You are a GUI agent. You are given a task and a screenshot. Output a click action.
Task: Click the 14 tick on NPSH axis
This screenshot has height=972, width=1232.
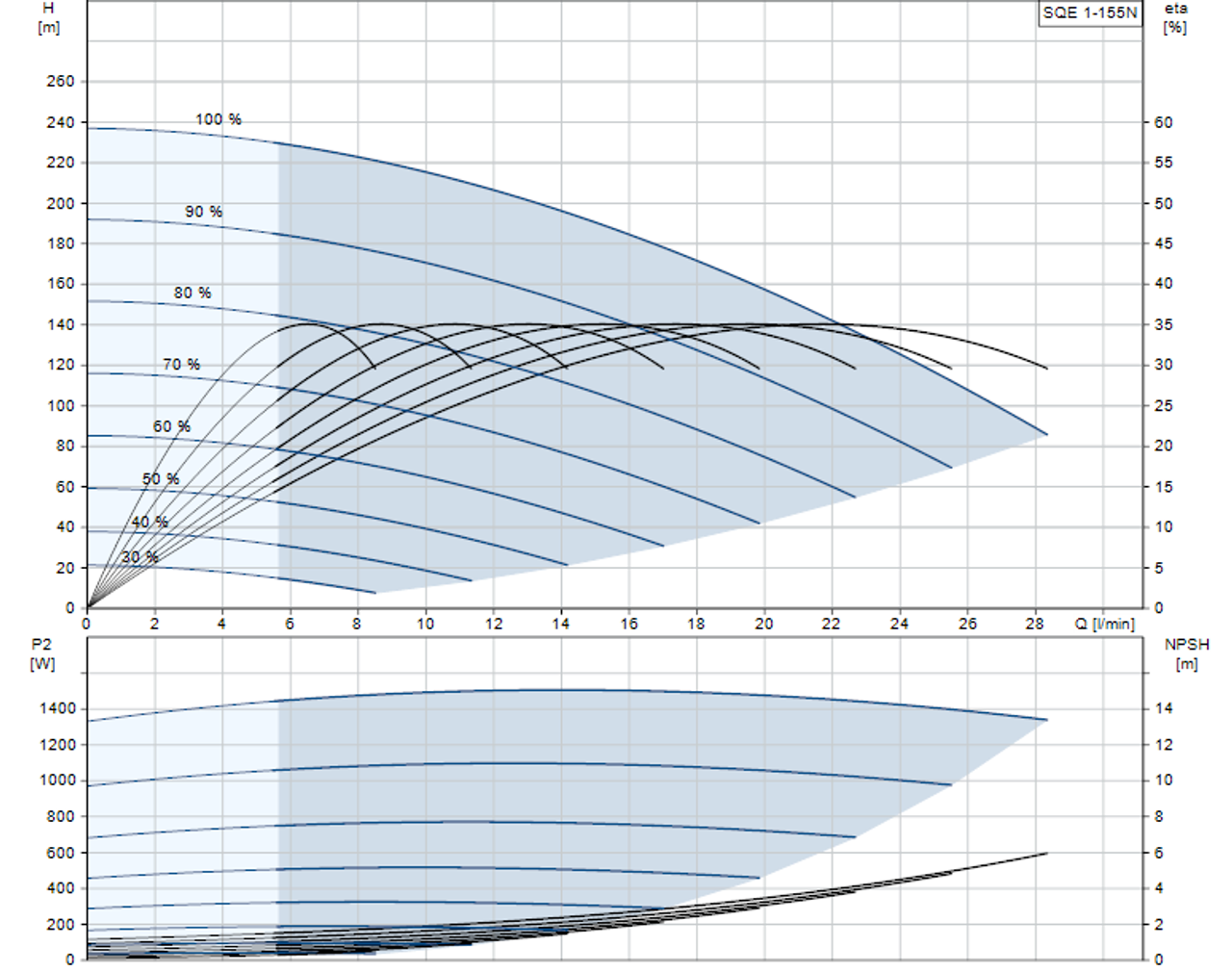(x=1164, y=708)
